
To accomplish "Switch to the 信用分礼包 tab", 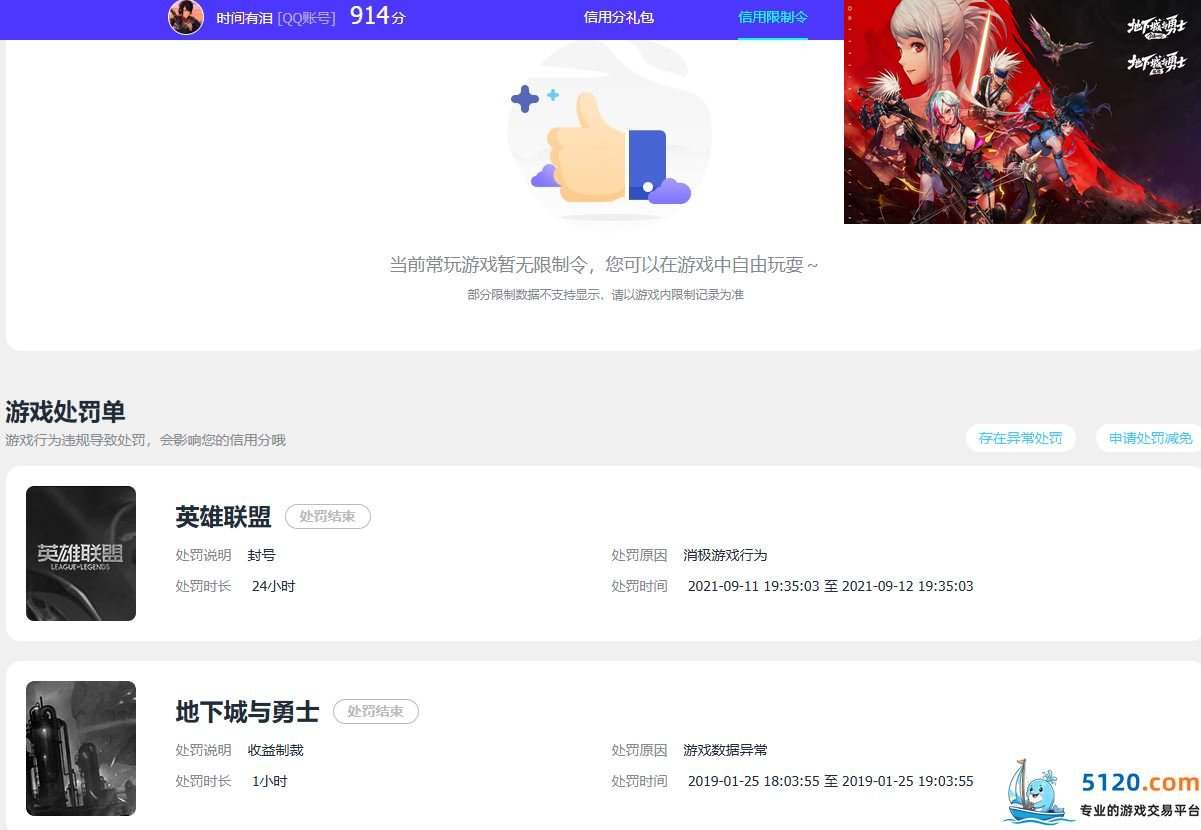I will point(618,17).
